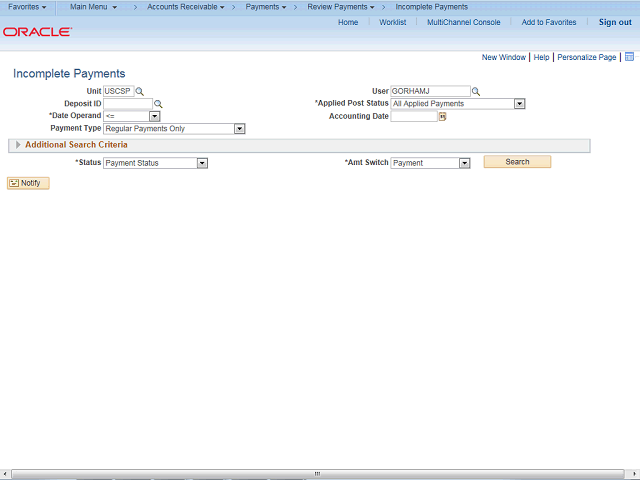Screen dimensions: 640x480
Task: Click the Help link
Action: point(541,57)
